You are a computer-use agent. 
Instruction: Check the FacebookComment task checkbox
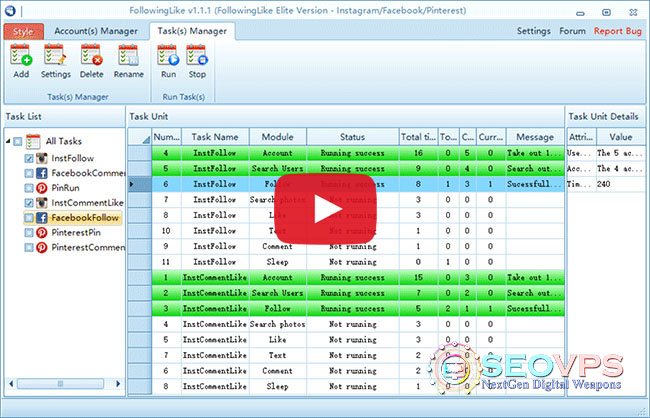pos(29,173)
